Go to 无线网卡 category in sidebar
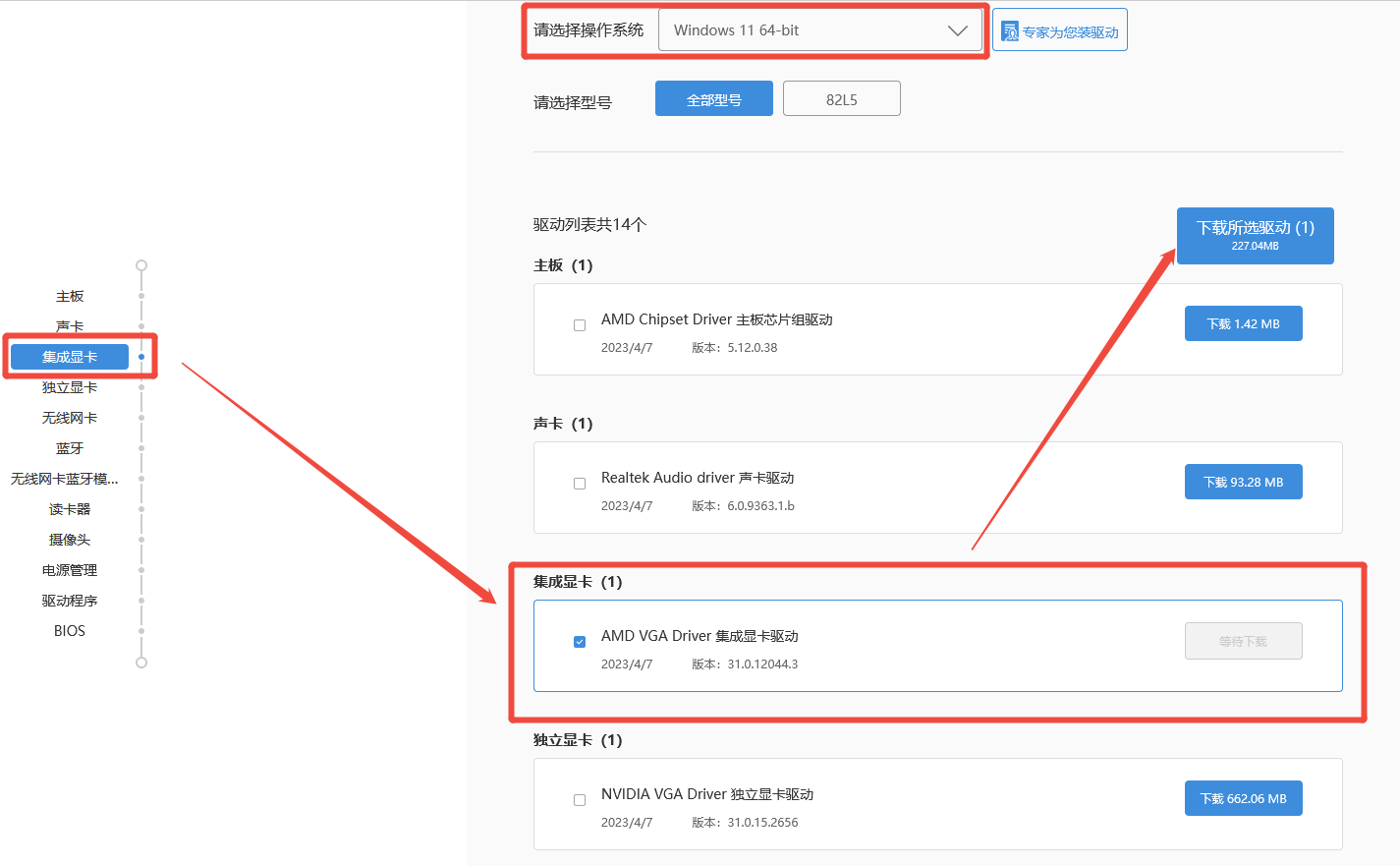 [70, 419]
